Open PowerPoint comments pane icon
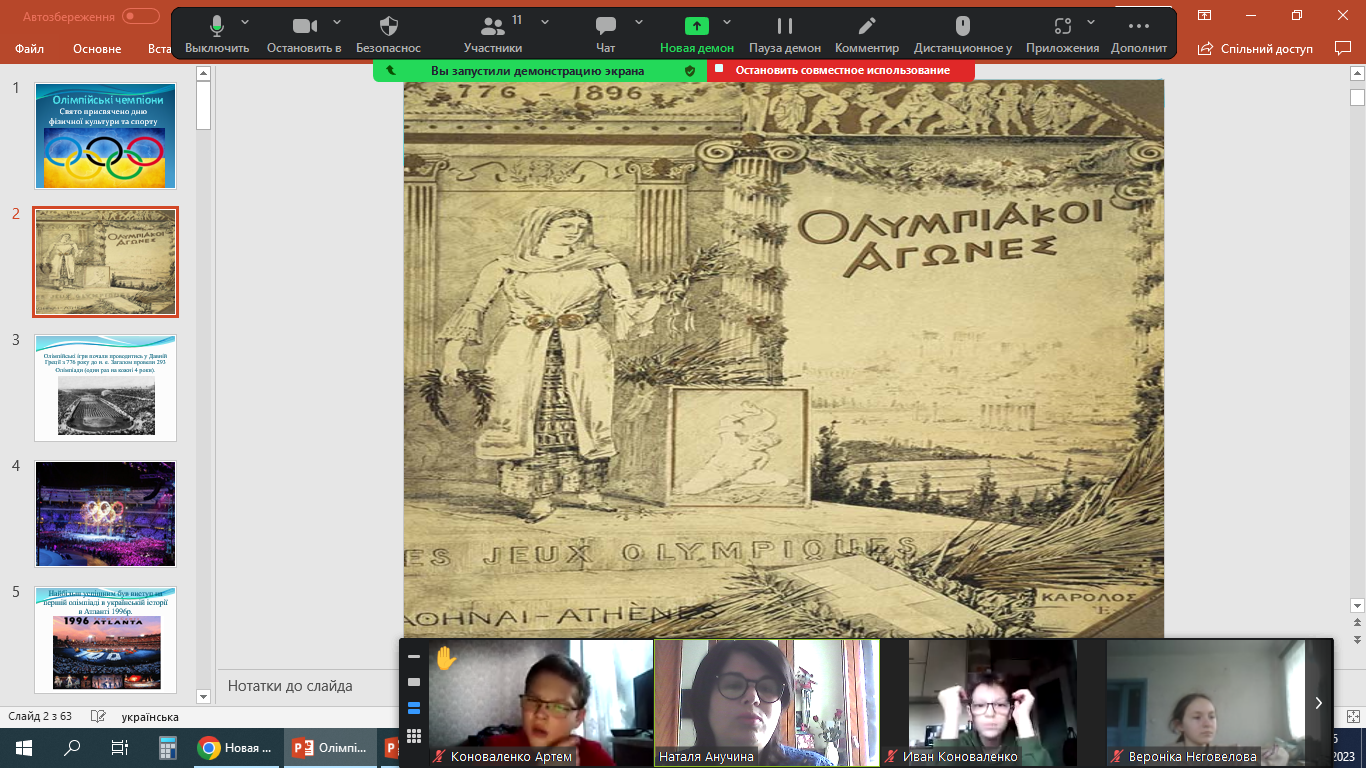1366x768 pixels. point(1343,48)
